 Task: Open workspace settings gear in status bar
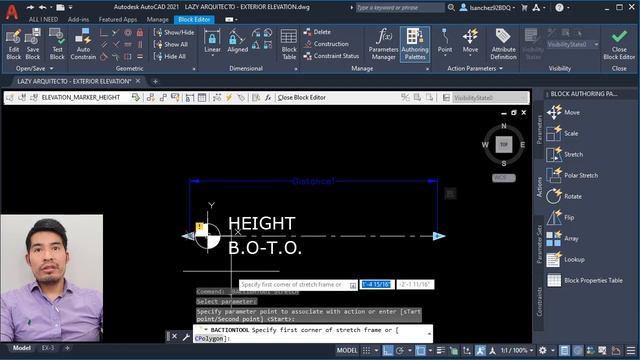pos(542,350)
